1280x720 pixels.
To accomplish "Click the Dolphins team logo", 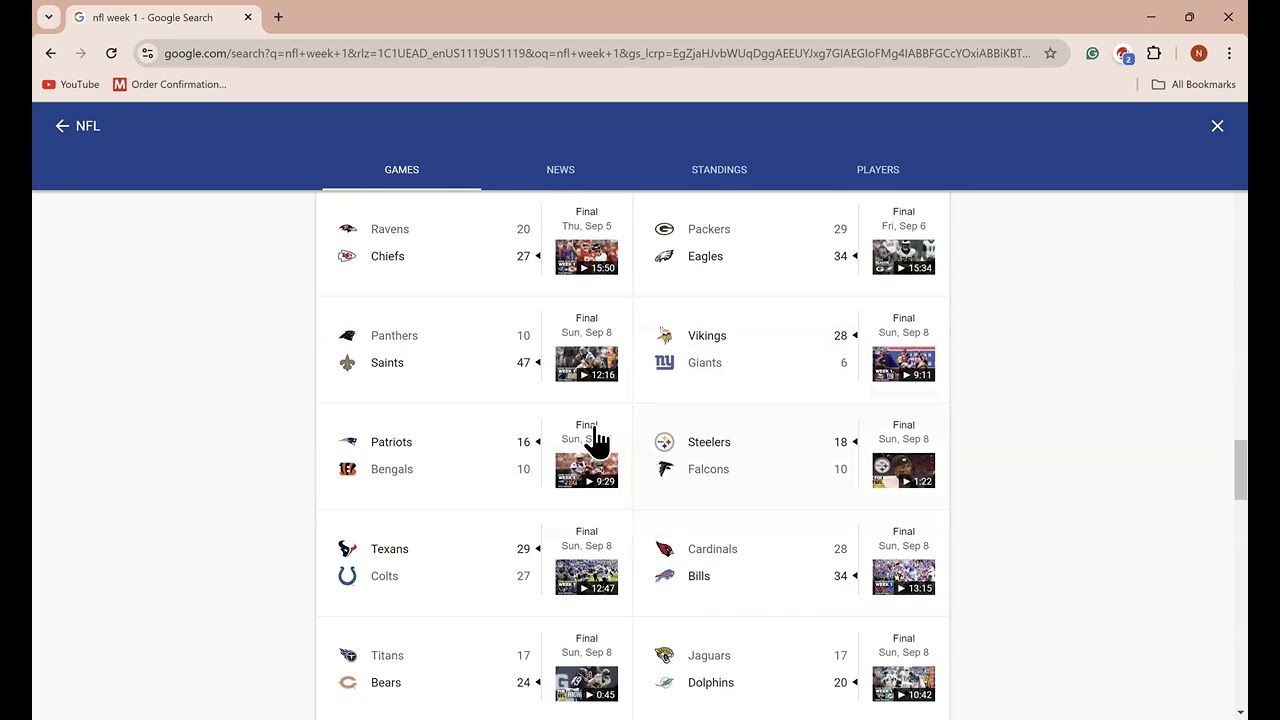I will 664,683.
